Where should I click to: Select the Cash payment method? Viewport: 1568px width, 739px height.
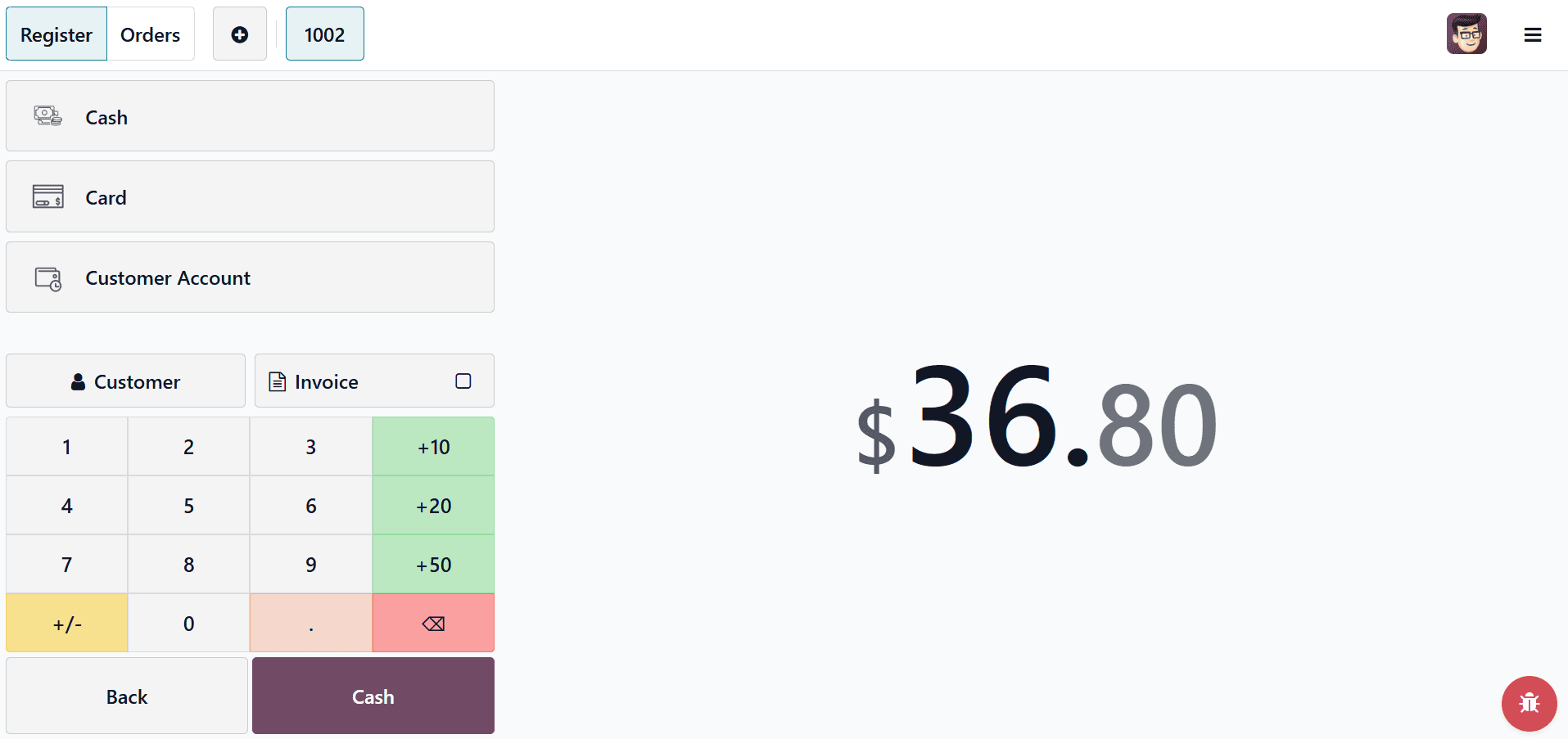pyautogui.click(x=250, y=116)
